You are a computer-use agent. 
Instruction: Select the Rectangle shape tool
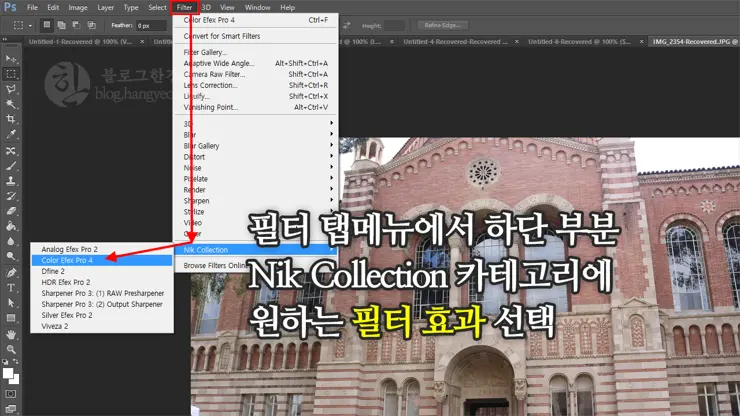[10, 318]
